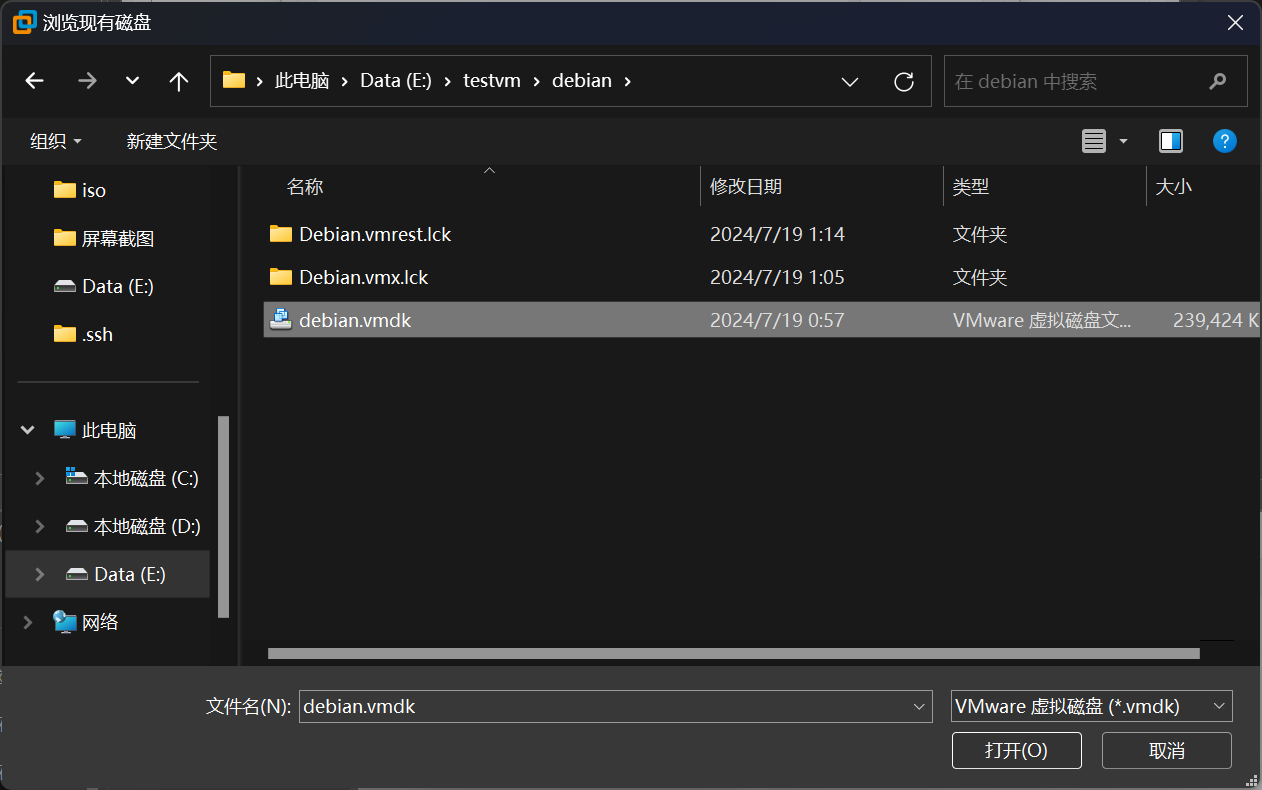Go up one folder level

(x=179, y=81)
